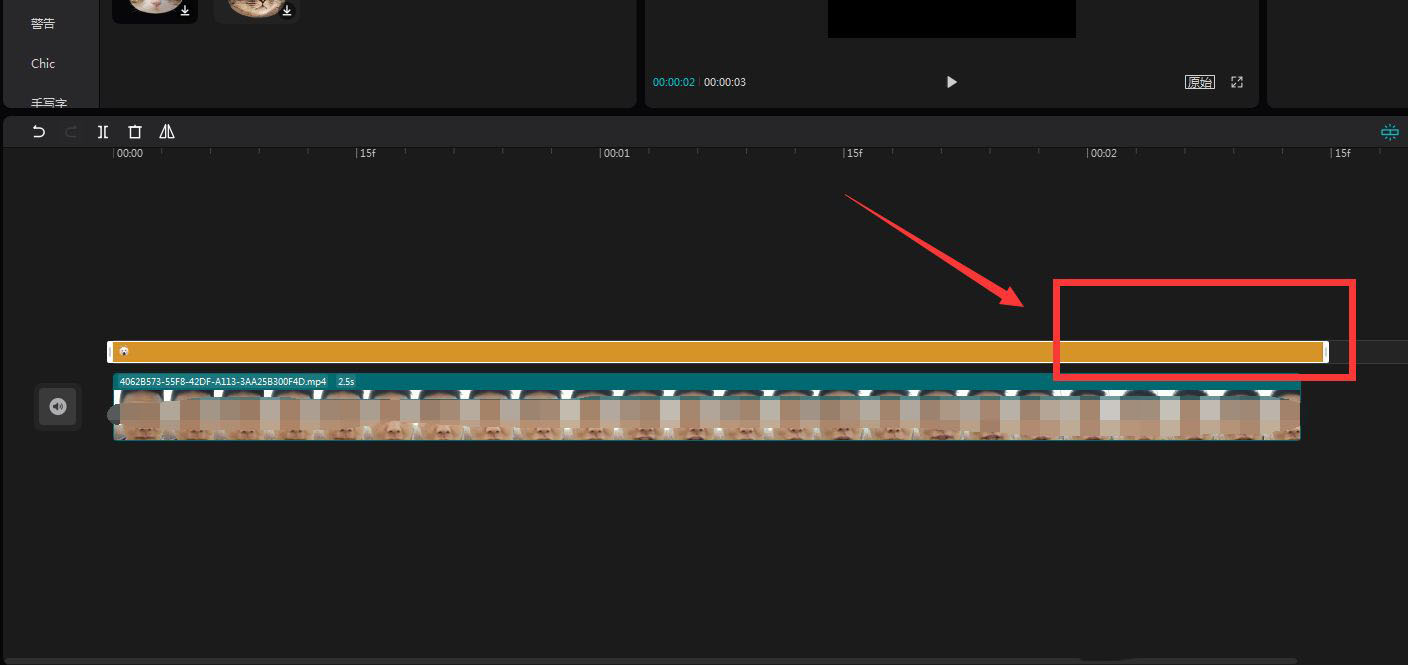1408x665 pixels.
Task: Click the right trim handle of sticker clip
Action: click(x=1325, y=352)
